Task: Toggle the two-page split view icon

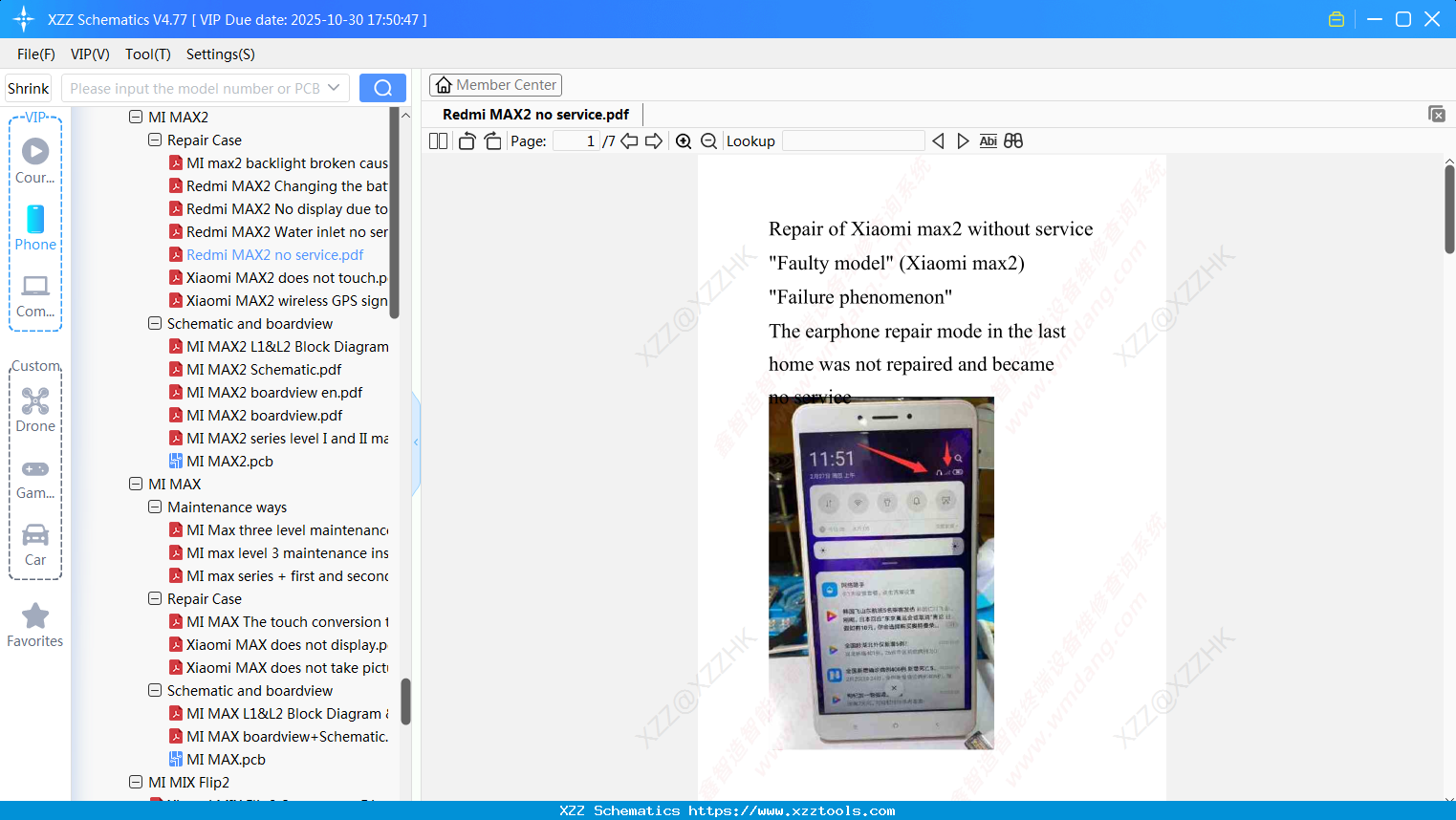Action: pos(439,141)
